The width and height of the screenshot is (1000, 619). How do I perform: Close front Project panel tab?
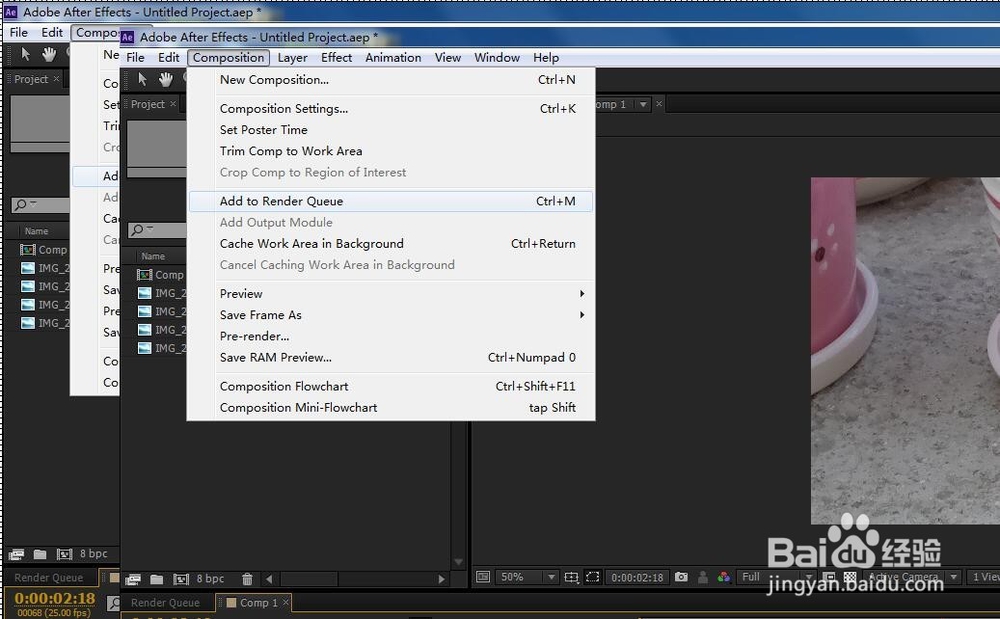point(173,104)
